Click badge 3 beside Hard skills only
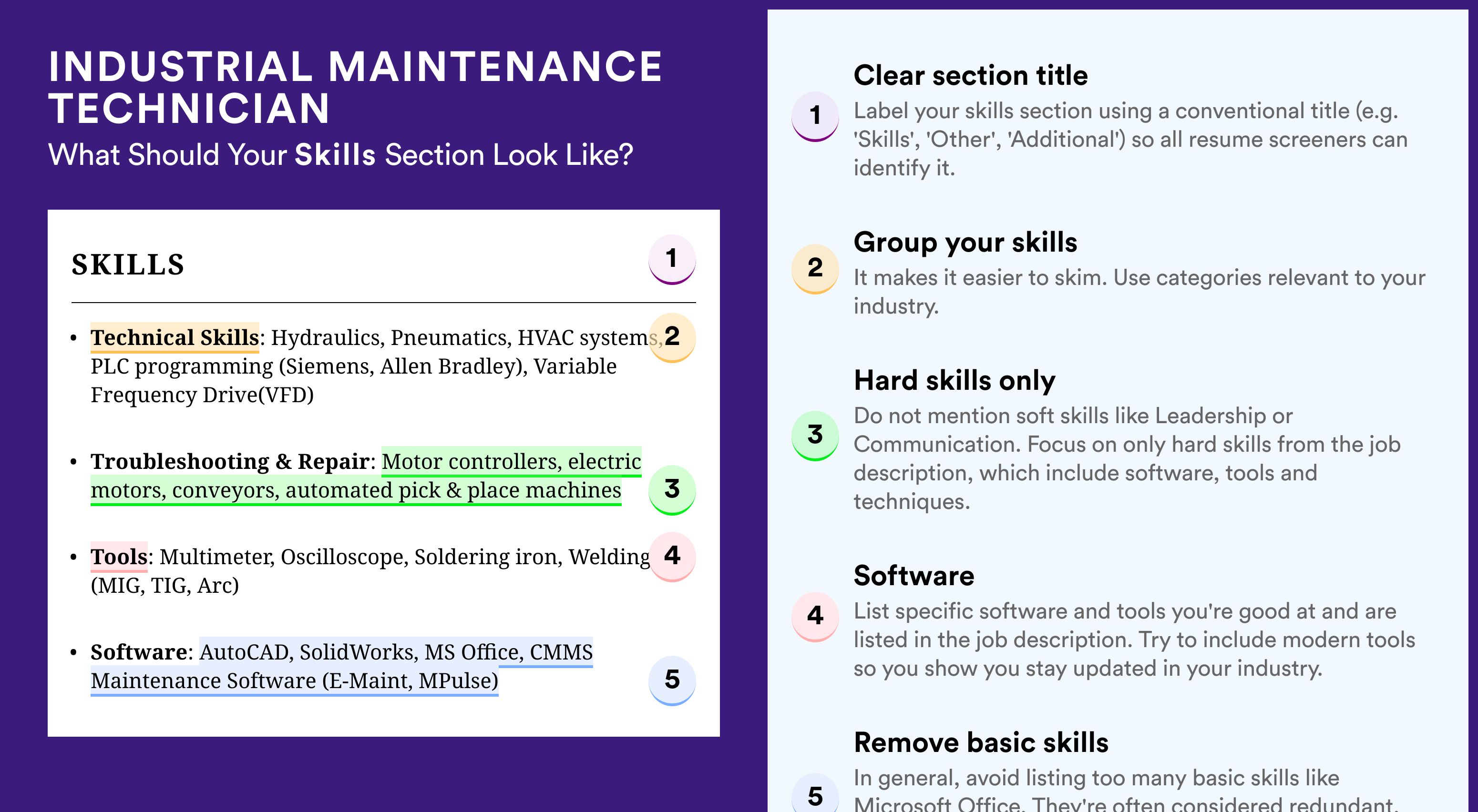 [815, 435]
